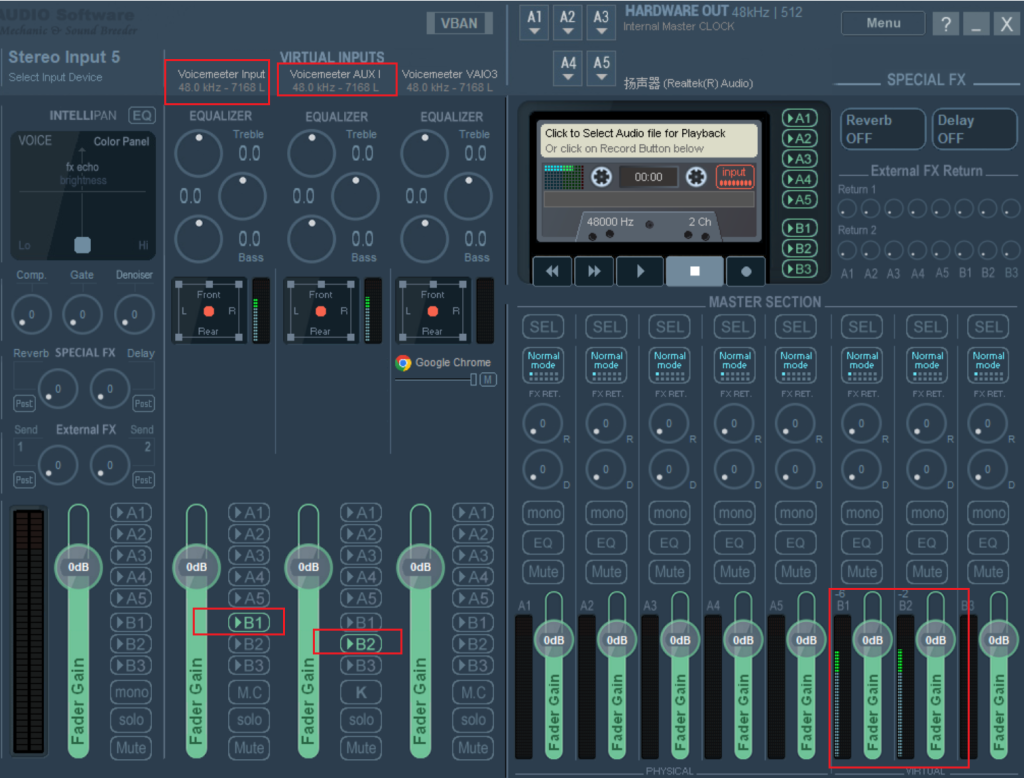Image resolution: width=1024 pixels, height=778 pixels.
Task: Open the A1 hardware output device dropdown
Action: click(x=534, y=22)
